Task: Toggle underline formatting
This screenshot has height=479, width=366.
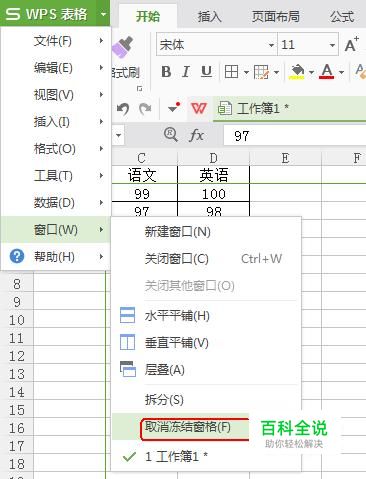Action: [x=206, y=71]
